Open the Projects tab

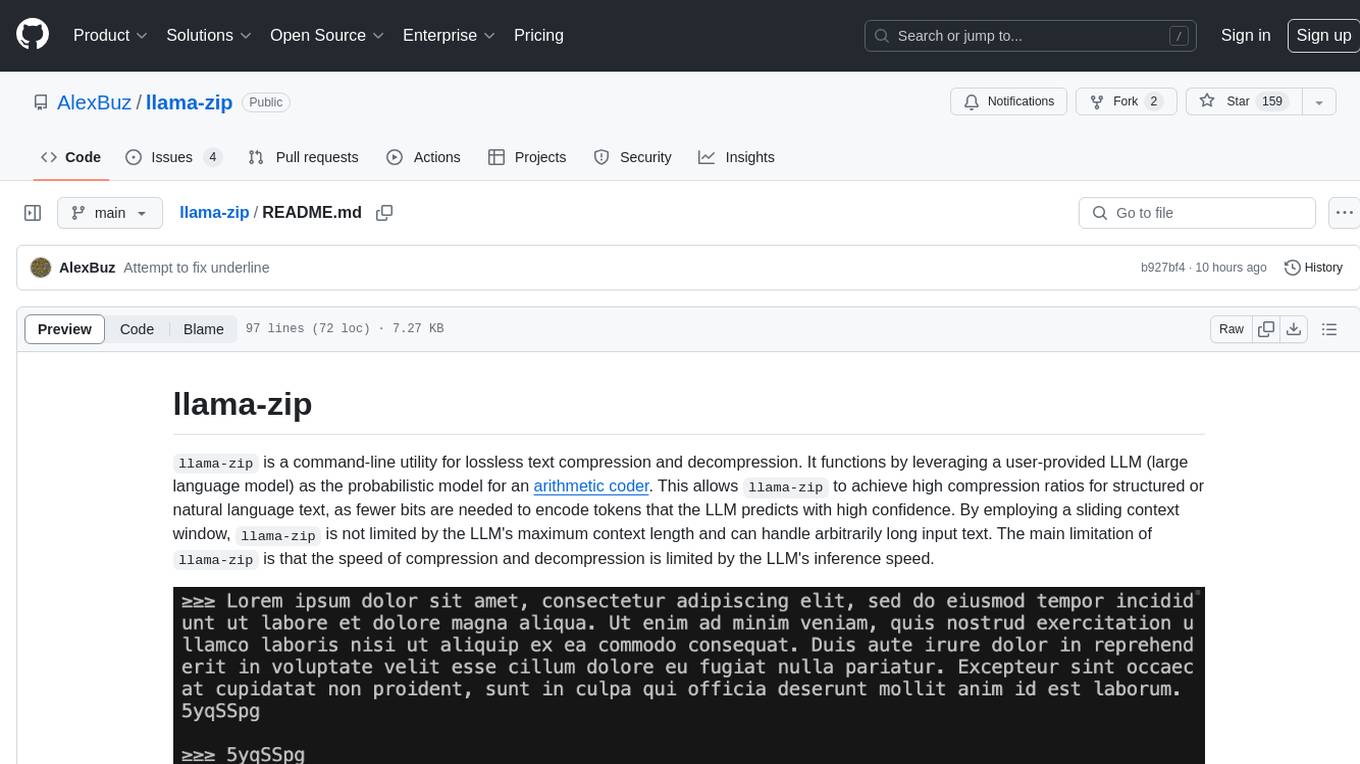tap(527, 157)
